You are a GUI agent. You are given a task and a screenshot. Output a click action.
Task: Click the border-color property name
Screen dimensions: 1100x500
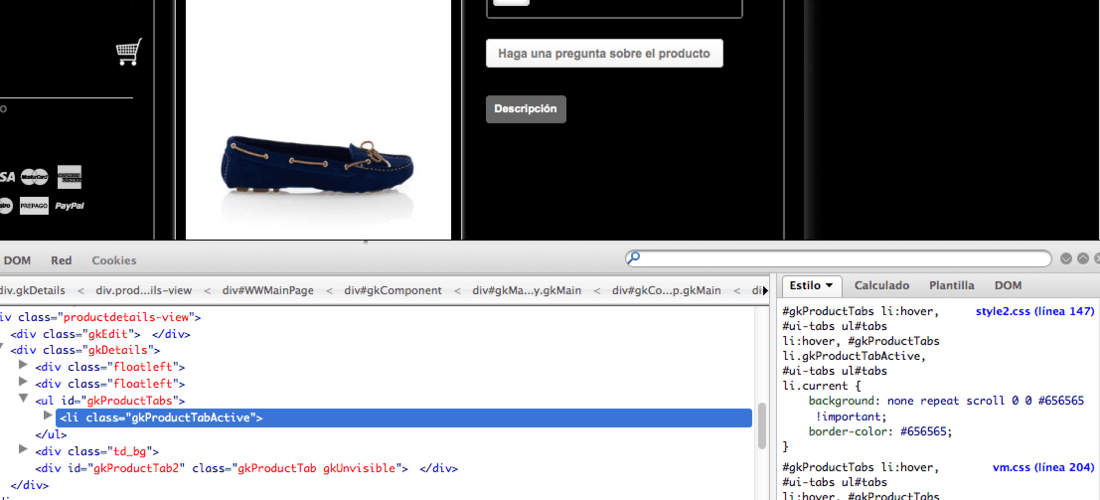tap(848, 431)
